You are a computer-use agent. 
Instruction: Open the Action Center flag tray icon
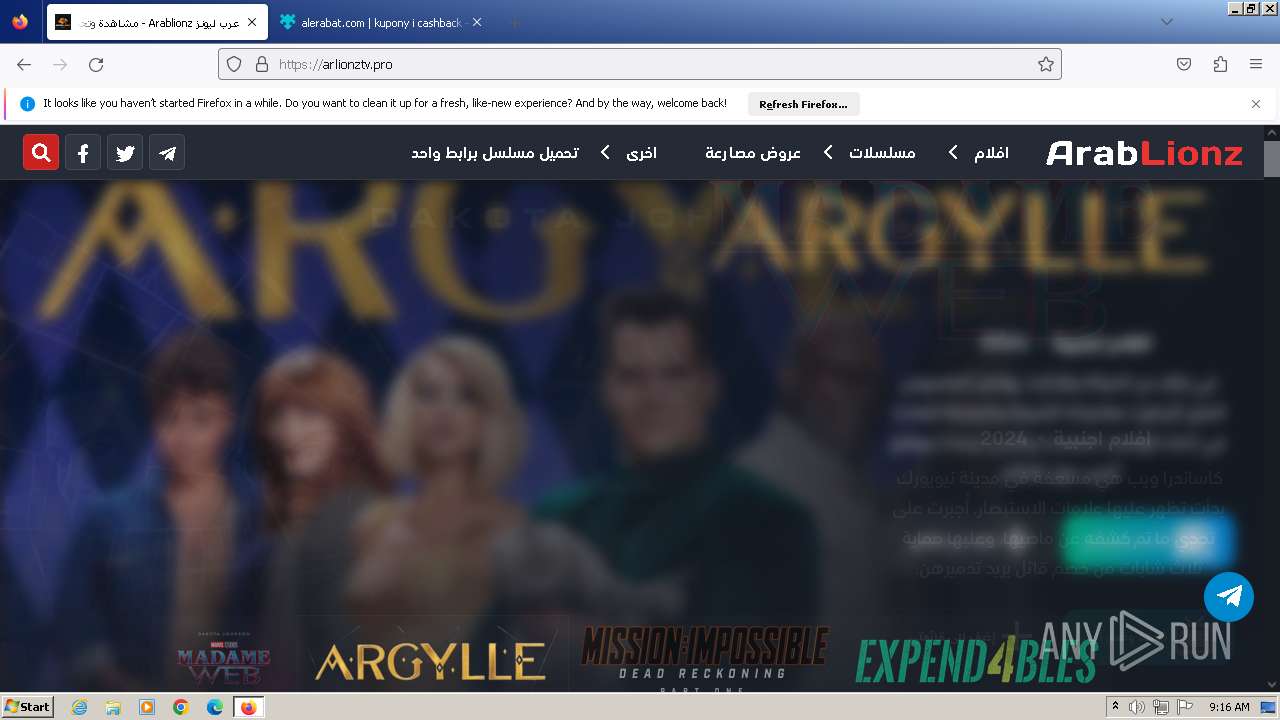click(x=1183, y=707)
